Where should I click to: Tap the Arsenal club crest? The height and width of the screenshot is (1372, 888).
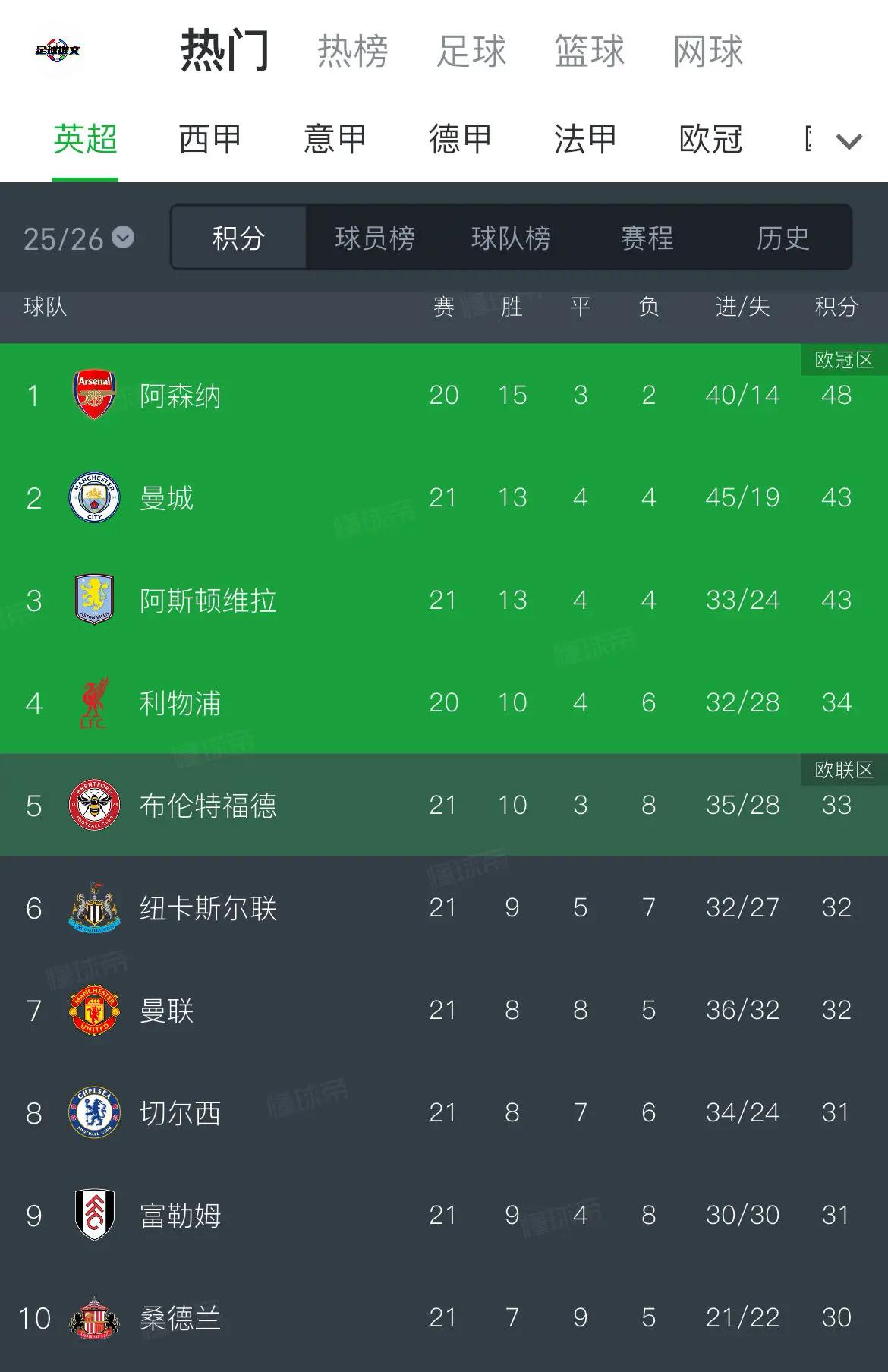point(94,395)
